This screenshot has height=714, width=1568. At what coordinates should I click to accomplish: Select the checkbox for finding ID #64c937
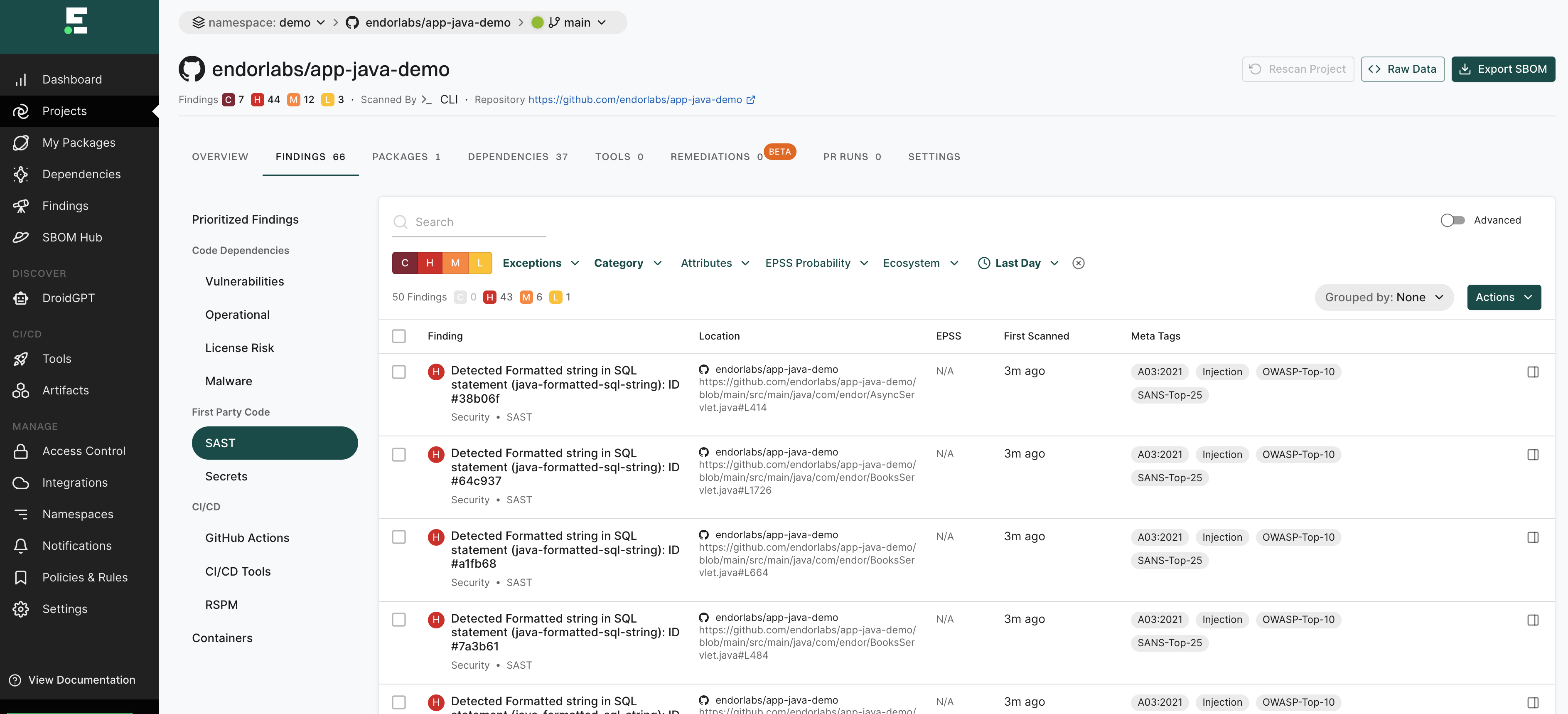pos(399,455)
